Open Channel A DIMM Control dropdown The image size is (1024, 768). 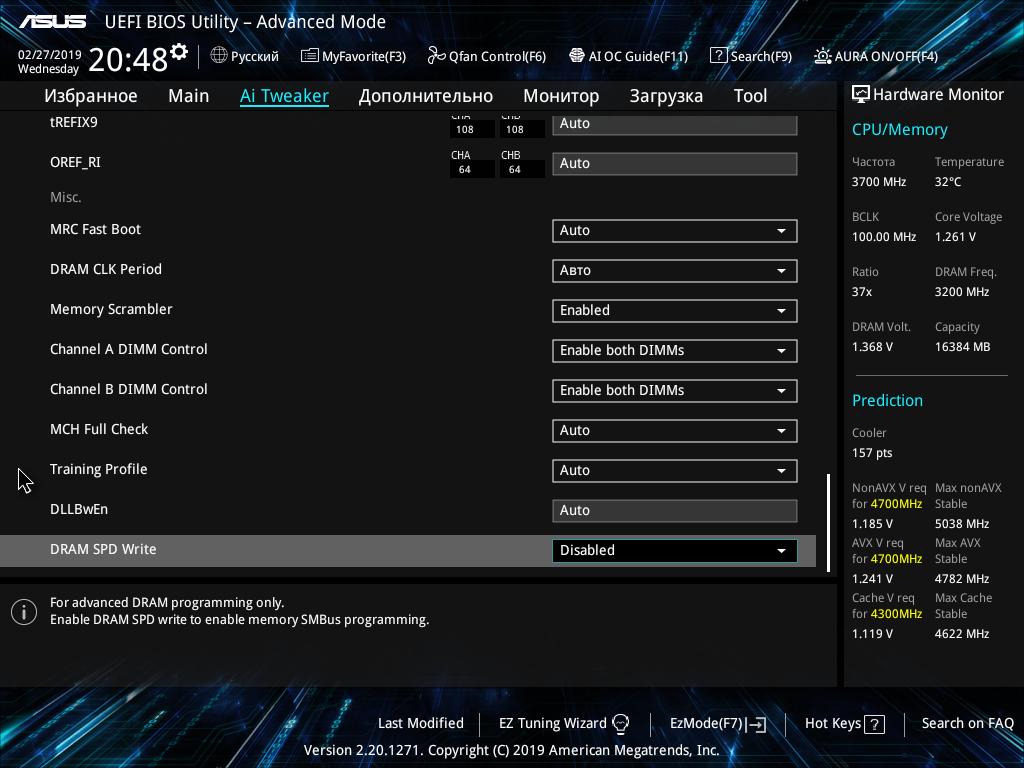pyautogui.click(x=675, y=351)
